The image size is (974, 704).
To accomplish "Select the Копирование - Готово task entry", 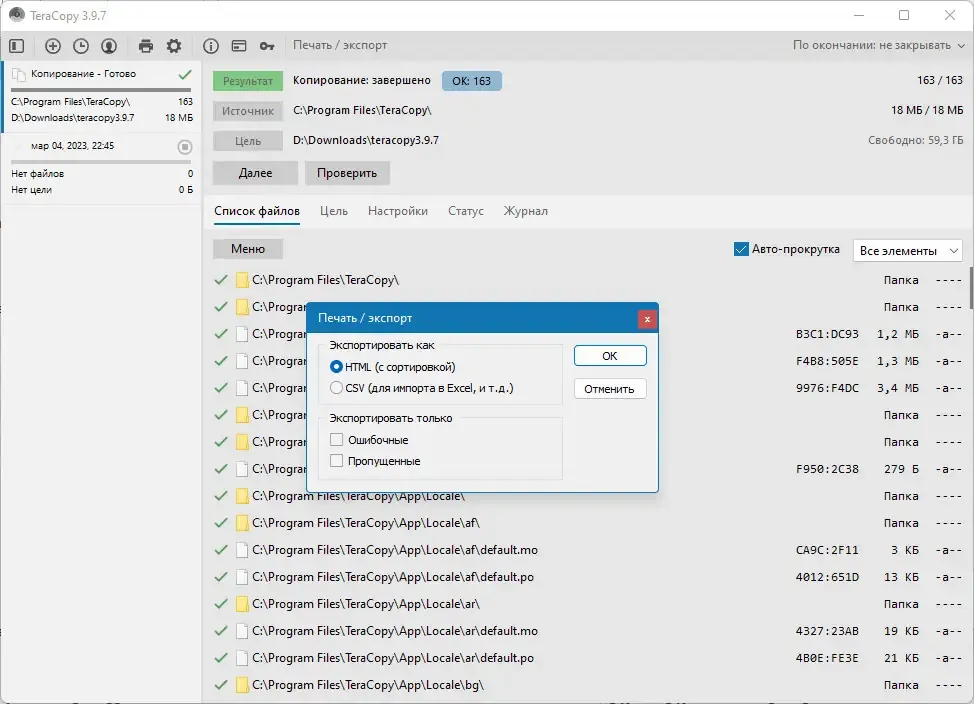I will [x=101, y=97].
